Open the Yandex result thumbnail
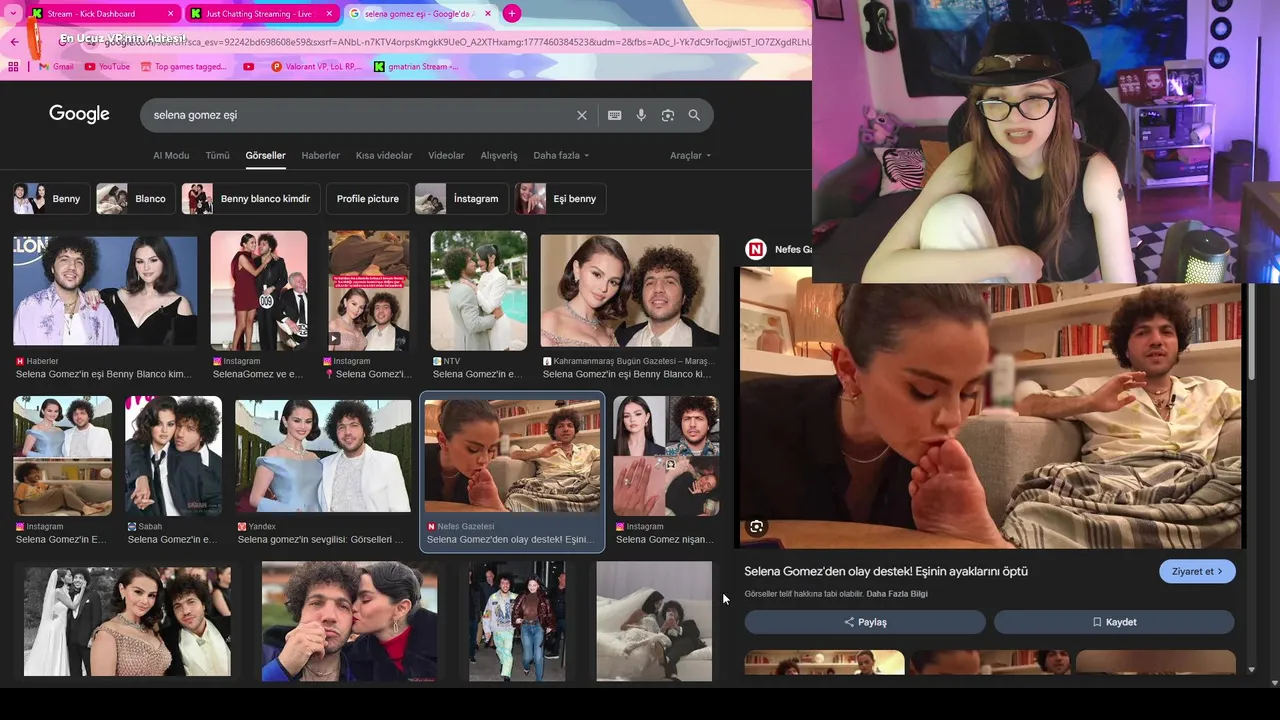1280x720 pixels. 323,456
